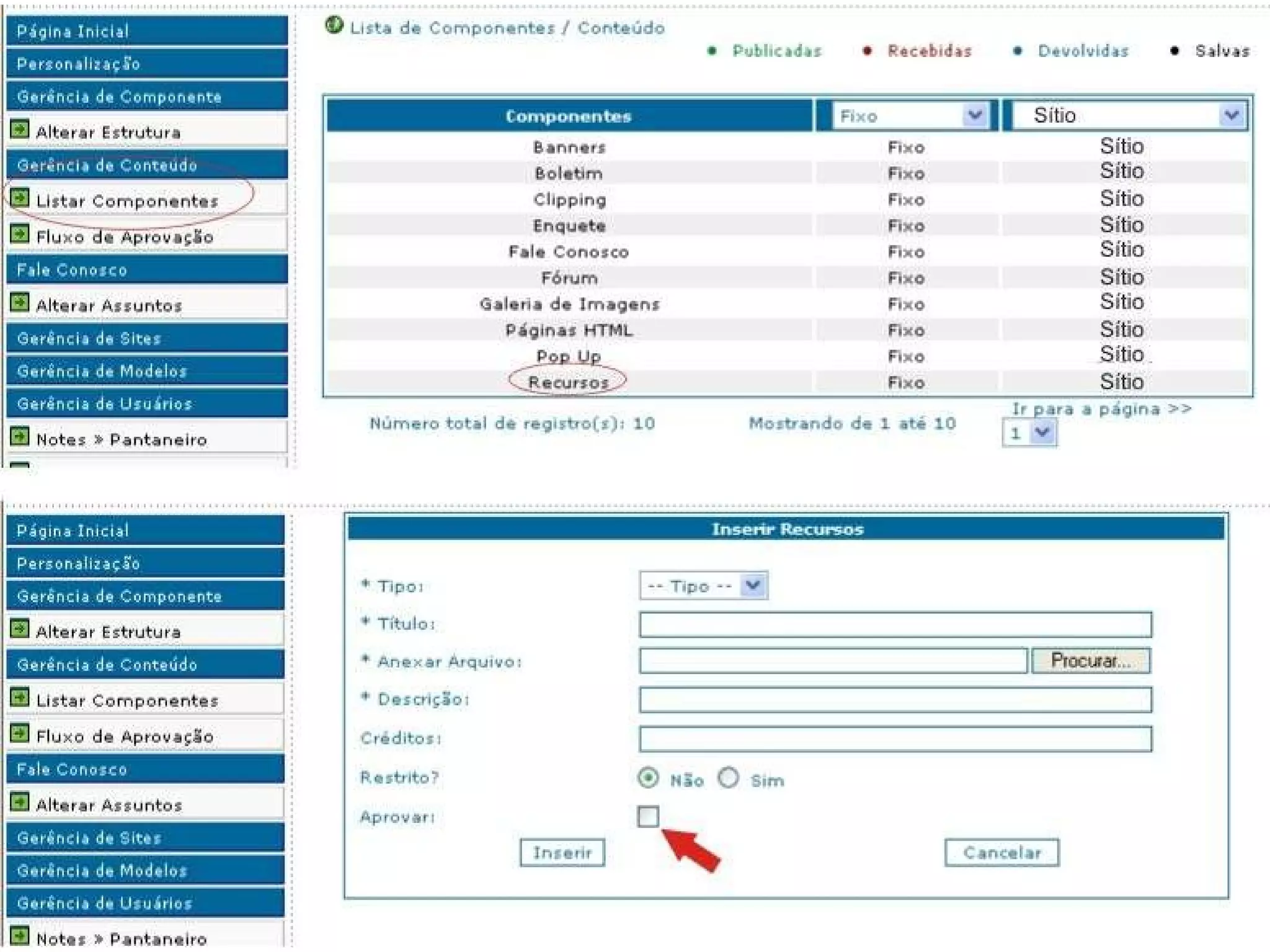Click arrow icon beside top Alterar Assuntos
Image resolution: width=1270 pixels, height=952 pixels.
pyautogui.click(x=20, y=302)
